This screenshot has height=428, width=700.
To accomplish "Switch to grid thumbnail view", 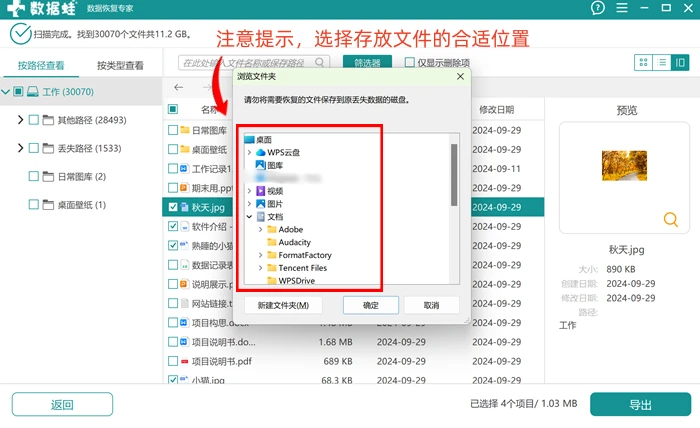I will tap(643, 62).
